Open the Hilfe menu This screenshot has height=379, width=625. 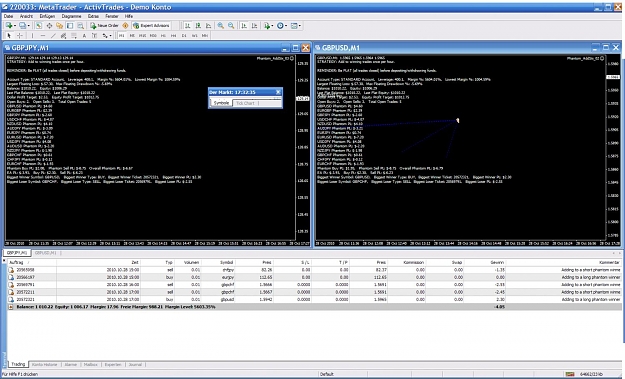[129, 16]
